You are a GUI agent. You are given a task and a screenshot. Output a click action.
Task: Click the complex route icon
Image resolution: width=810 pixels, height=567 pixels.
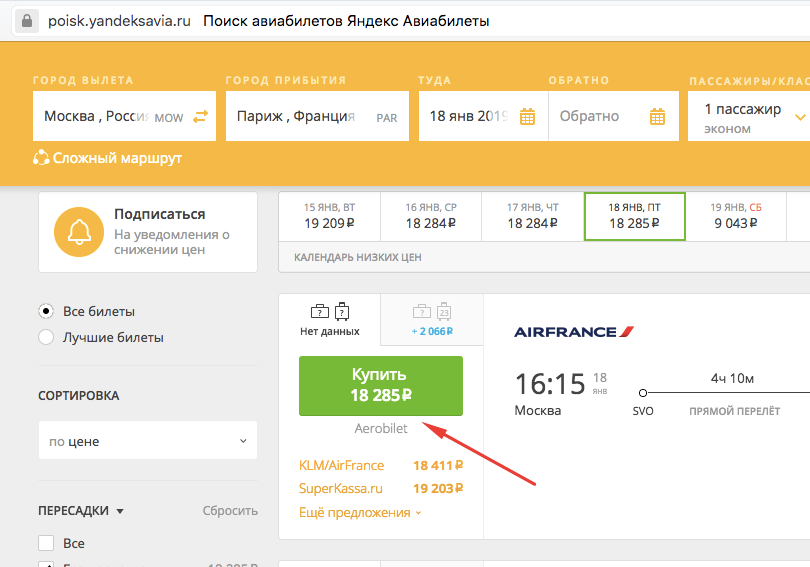click(41, 158)
